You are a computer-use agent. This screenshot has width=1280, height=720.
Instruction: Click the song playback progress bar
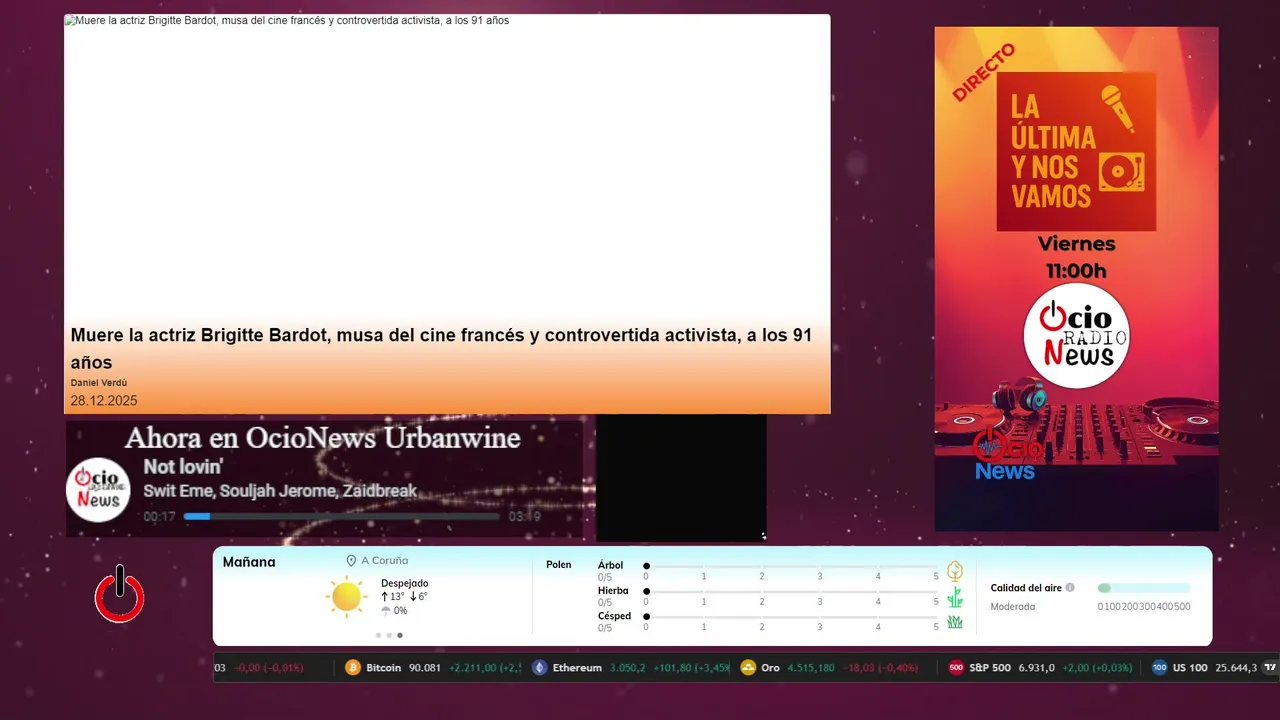(x=341, y=516)
